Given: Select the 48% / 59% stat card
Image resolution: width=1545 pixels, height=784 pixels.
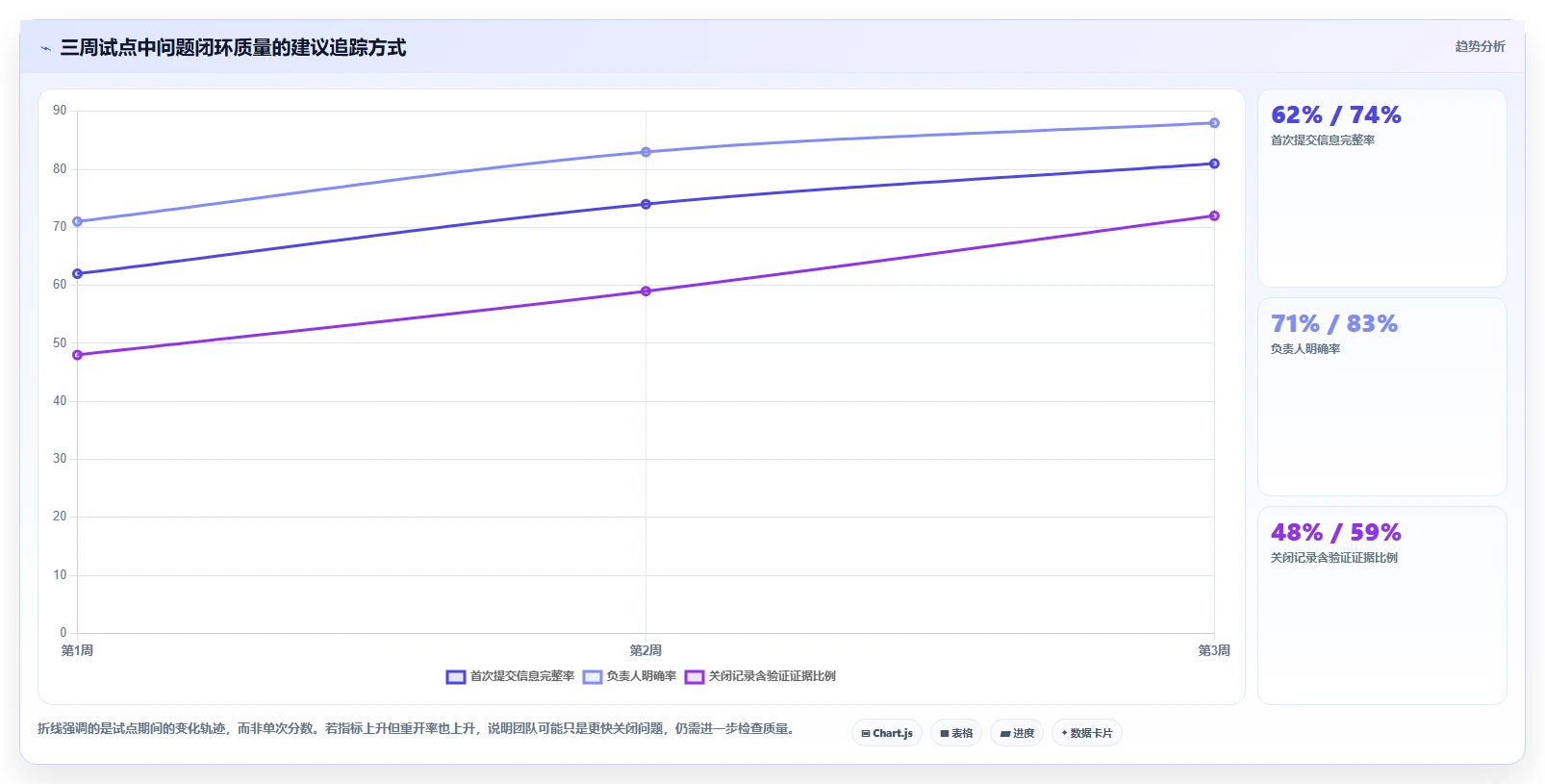Looking at the screenshot, I should pyautogui.click(x=1382, y=606).
